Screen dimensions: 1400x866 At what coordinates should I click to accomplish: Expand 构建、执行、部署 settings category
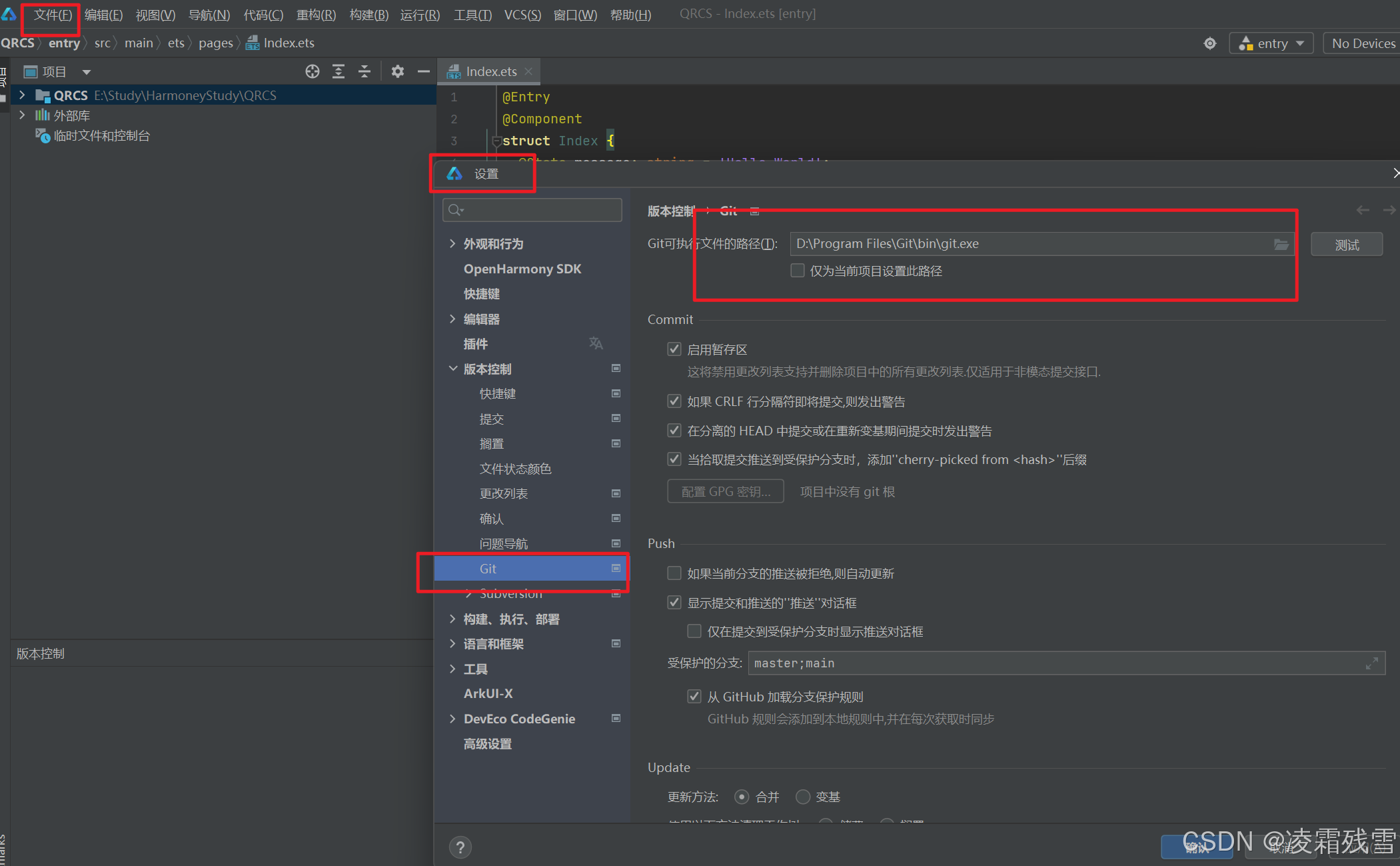click(x=452, y=619)
